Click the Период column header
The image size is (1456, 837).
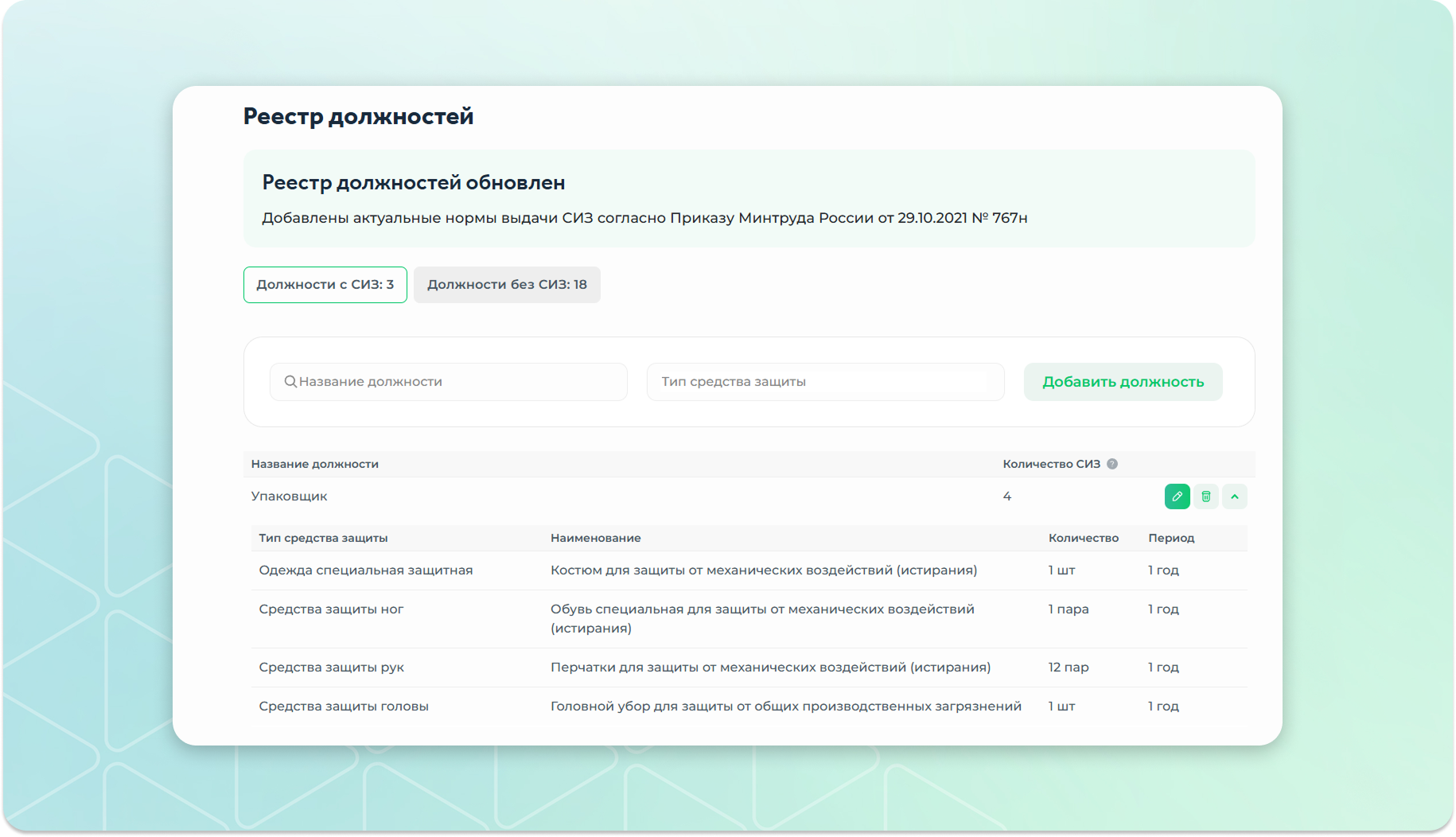coord(1171,539)
